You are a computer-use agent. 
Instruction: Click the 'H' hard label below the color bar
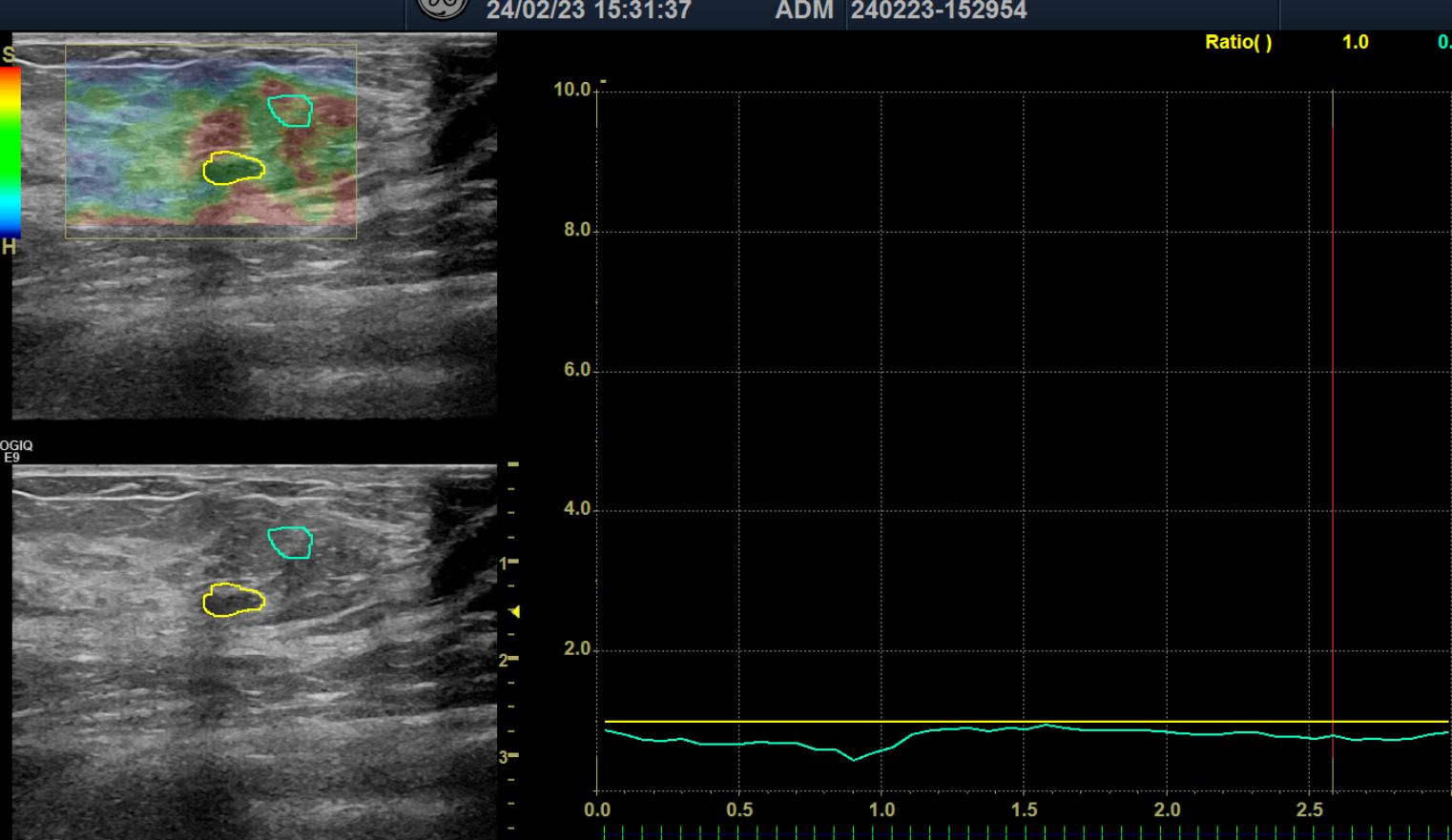click(9, 247)
